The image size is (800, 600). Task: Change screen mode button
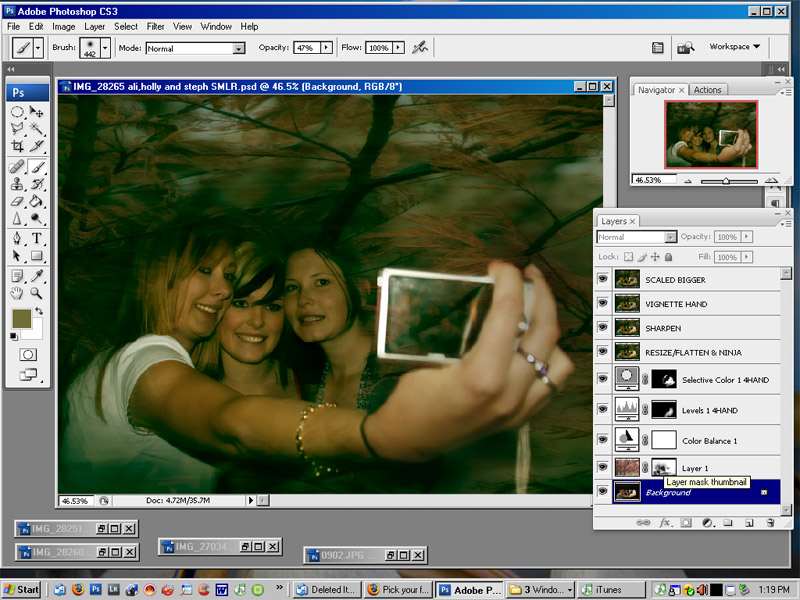pyautogui.click(x=29, y=374)
